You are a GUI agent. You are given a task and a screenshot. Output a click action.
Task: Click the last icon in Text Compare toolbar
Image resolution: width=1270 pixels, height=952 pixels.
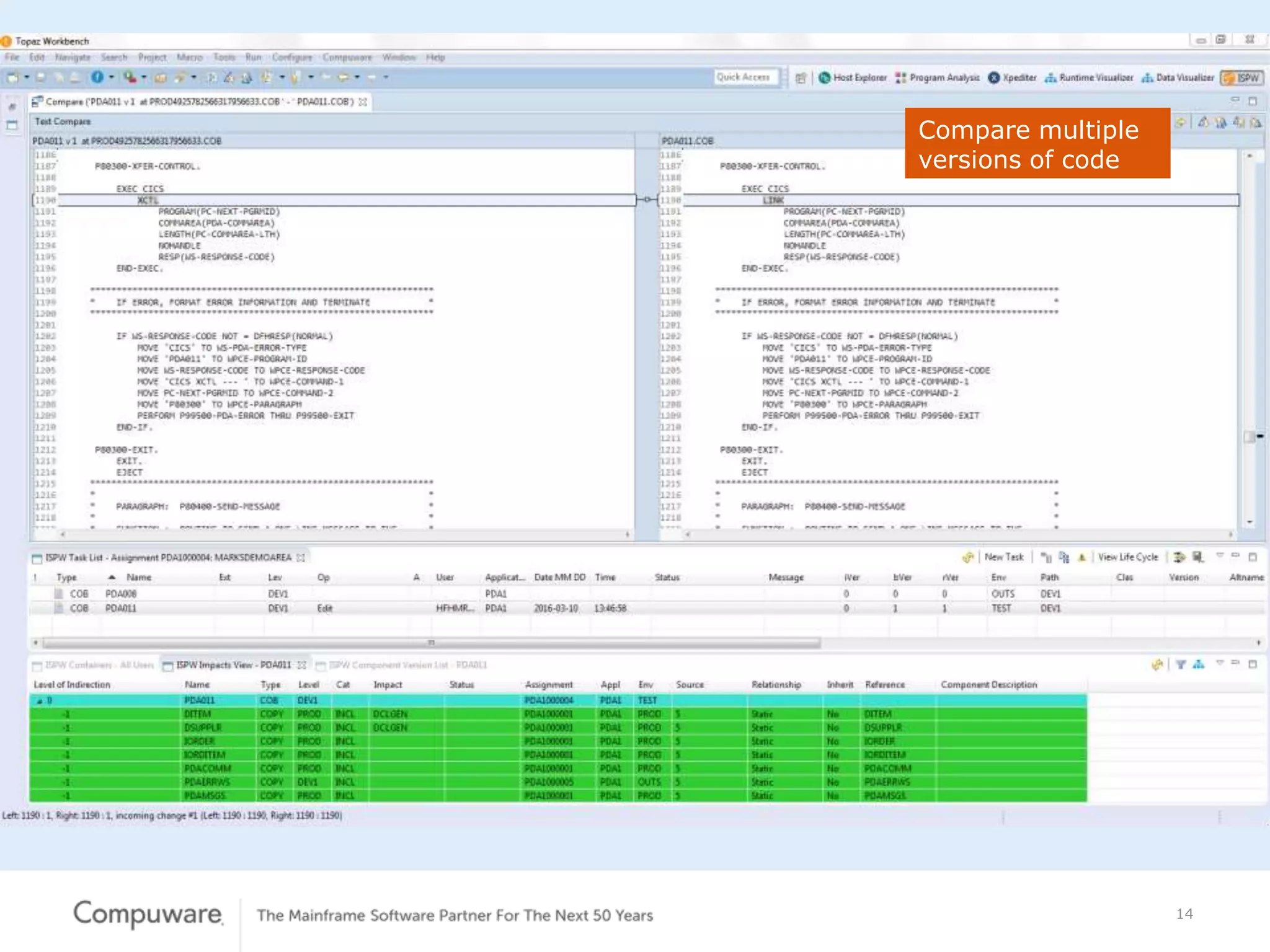(1256, 123)
